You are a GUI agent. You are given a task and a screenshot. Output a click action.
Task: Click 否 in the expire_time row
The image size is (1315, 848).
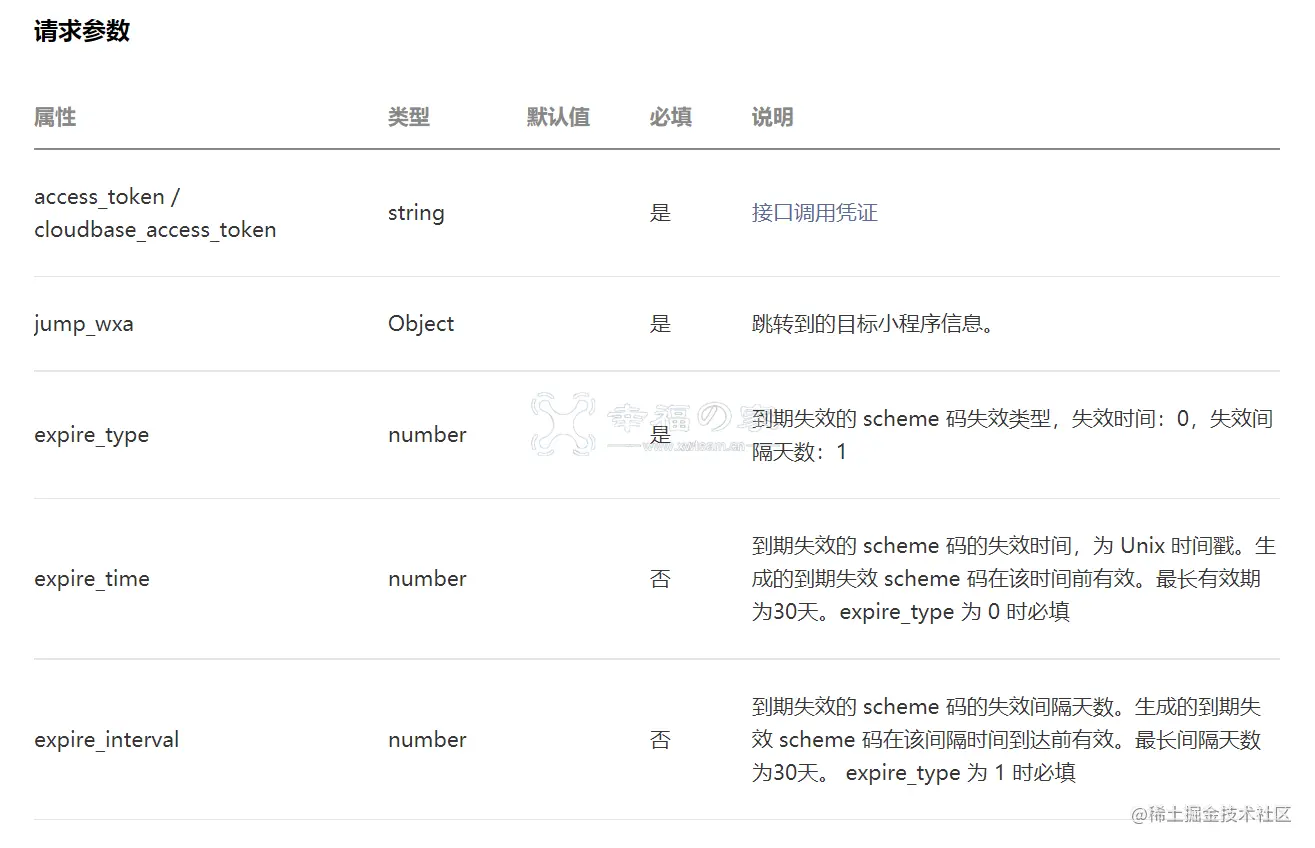click(x=660, y=579)
